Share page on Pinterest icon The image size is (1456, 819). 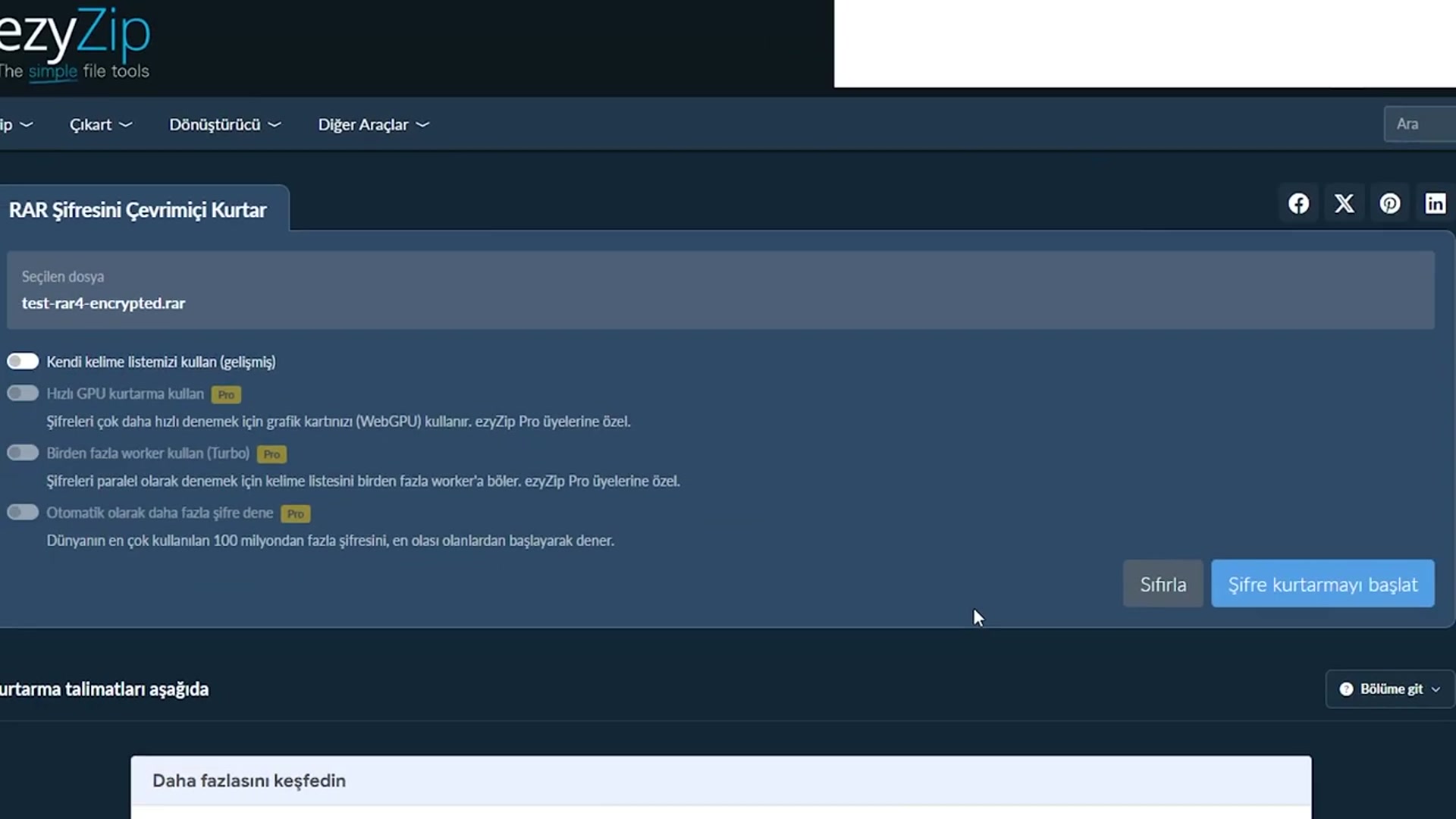click(x=1389, y=203)
